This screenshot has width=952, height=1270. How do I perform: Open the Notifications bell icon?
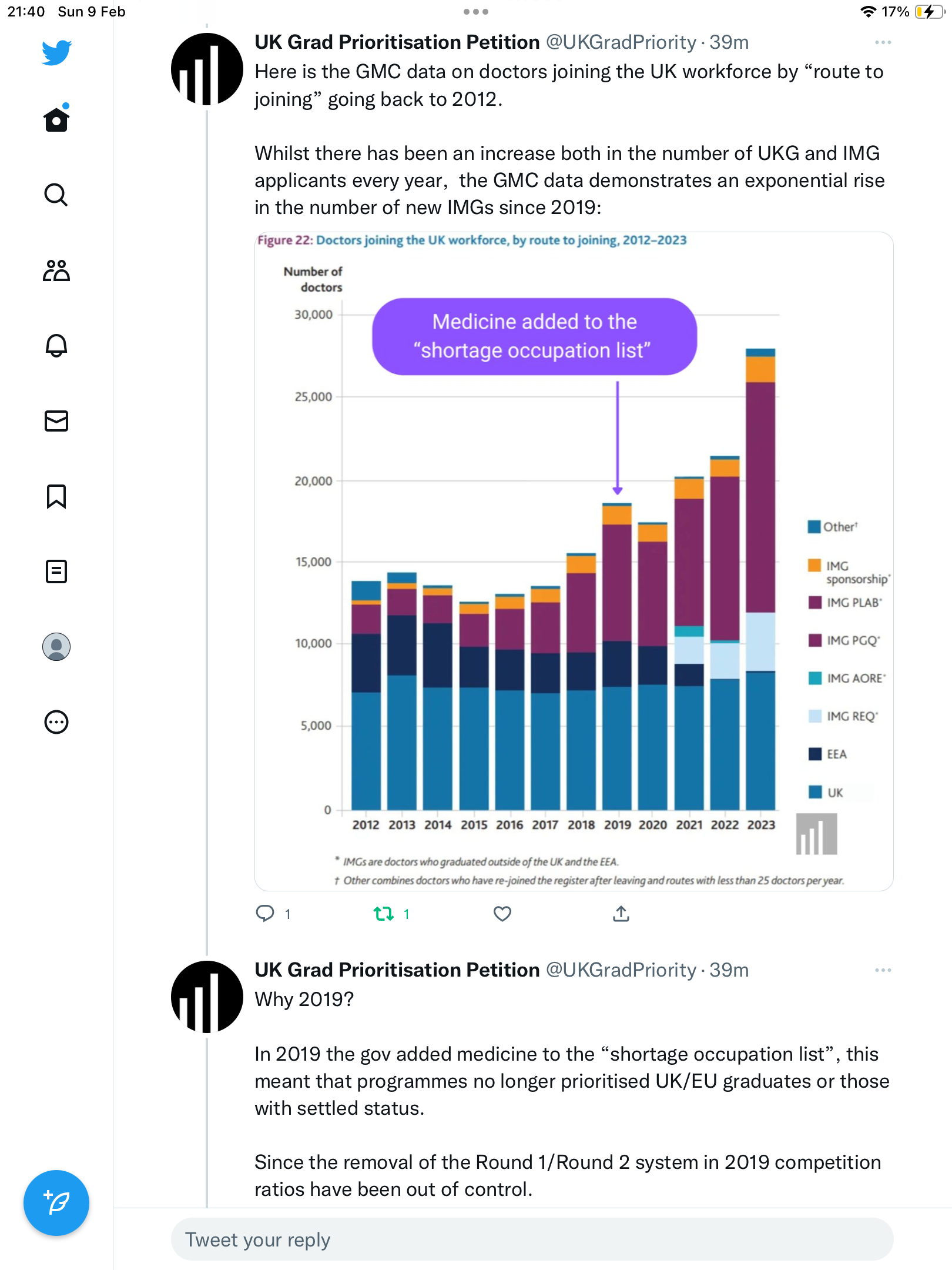pos(56,346)
